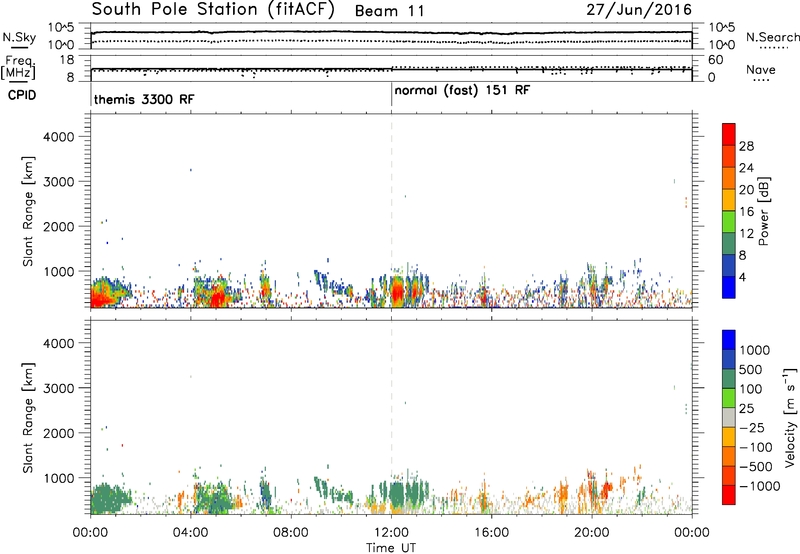
Task: Click the 'Nave' legend label
Action: (761, 69)
